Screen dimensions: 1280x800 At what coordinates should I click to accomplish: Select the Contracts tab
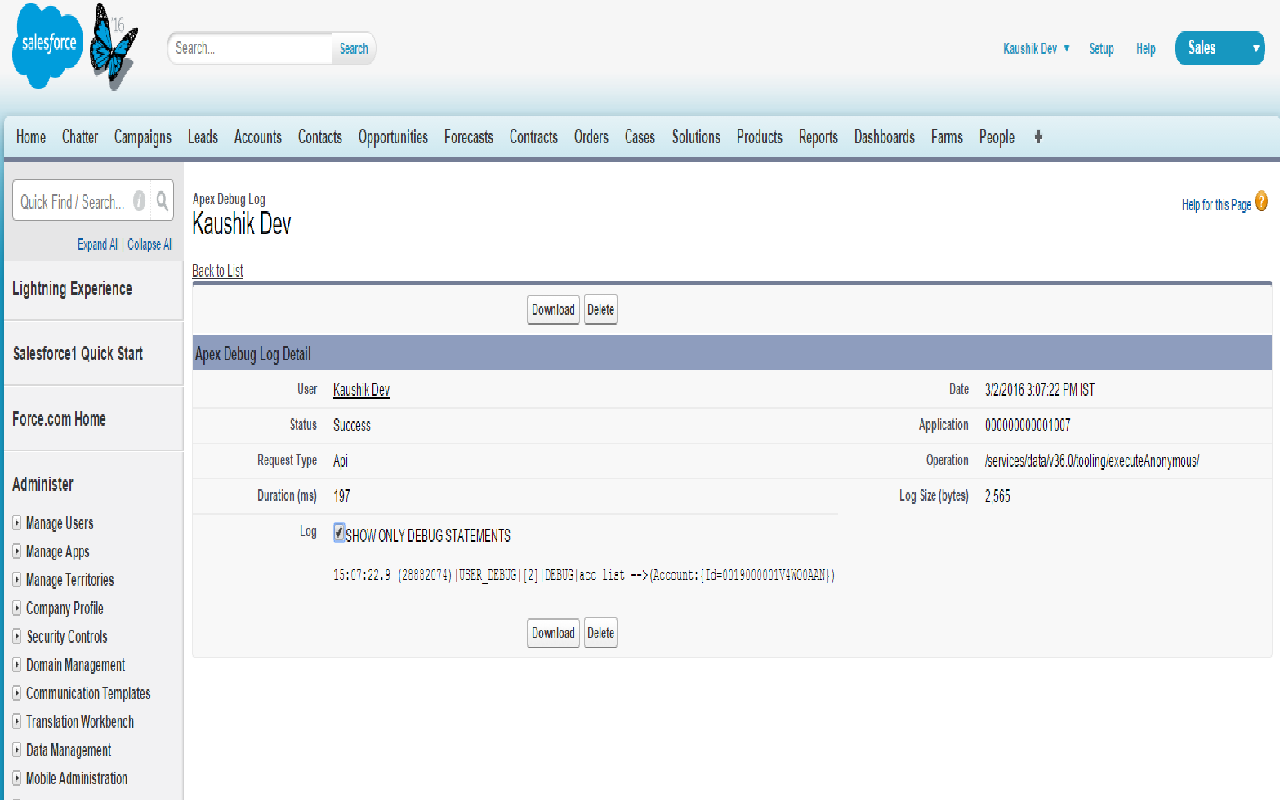click(534, 137)
